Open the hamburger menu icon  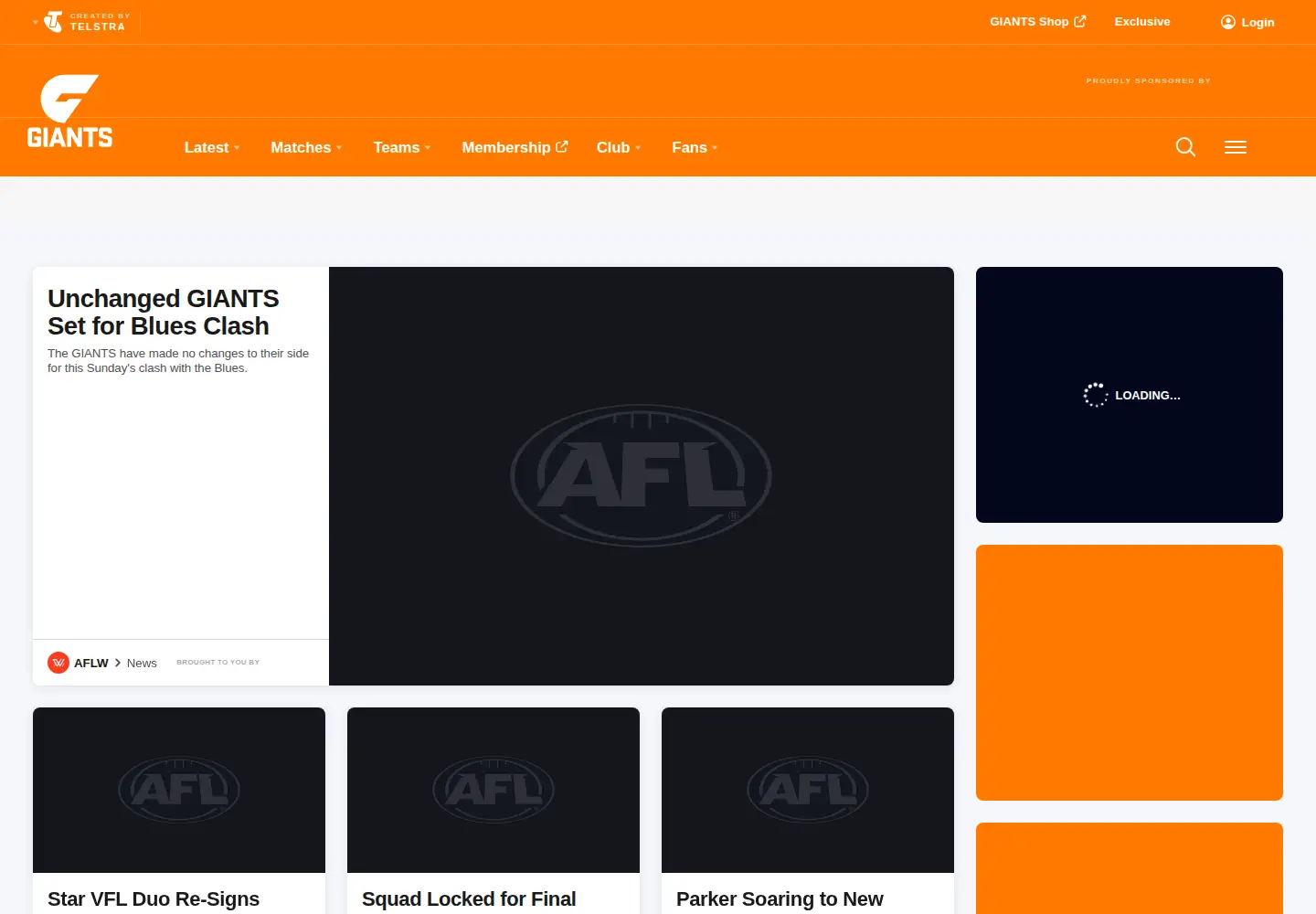(1236, 147)
